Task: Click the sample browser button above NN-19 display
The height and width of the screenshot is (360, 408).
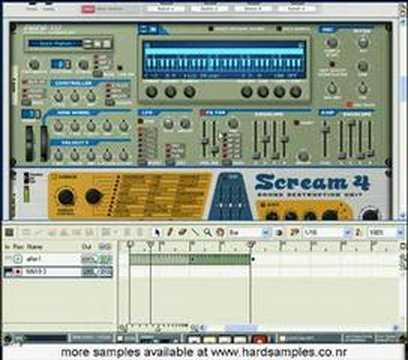Action: (153, 29)
